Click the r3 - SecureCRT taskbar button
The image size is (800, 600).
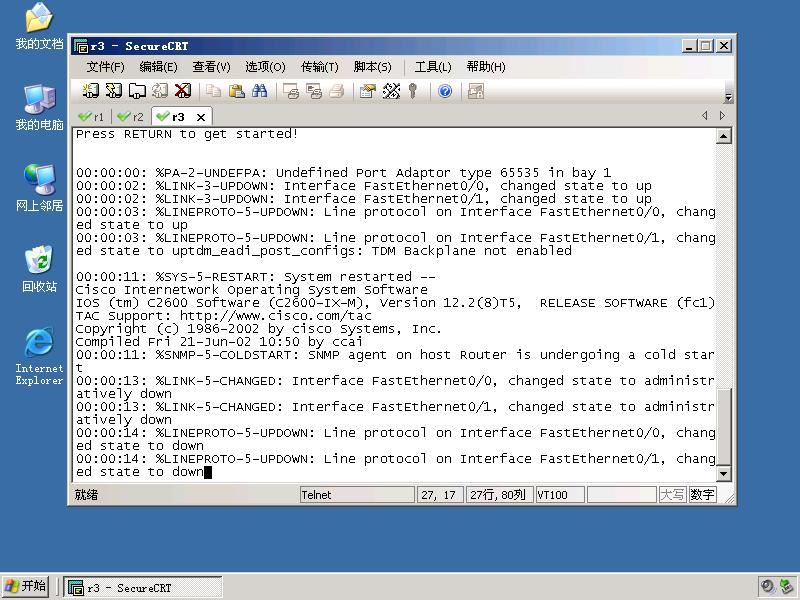(143, 587)
